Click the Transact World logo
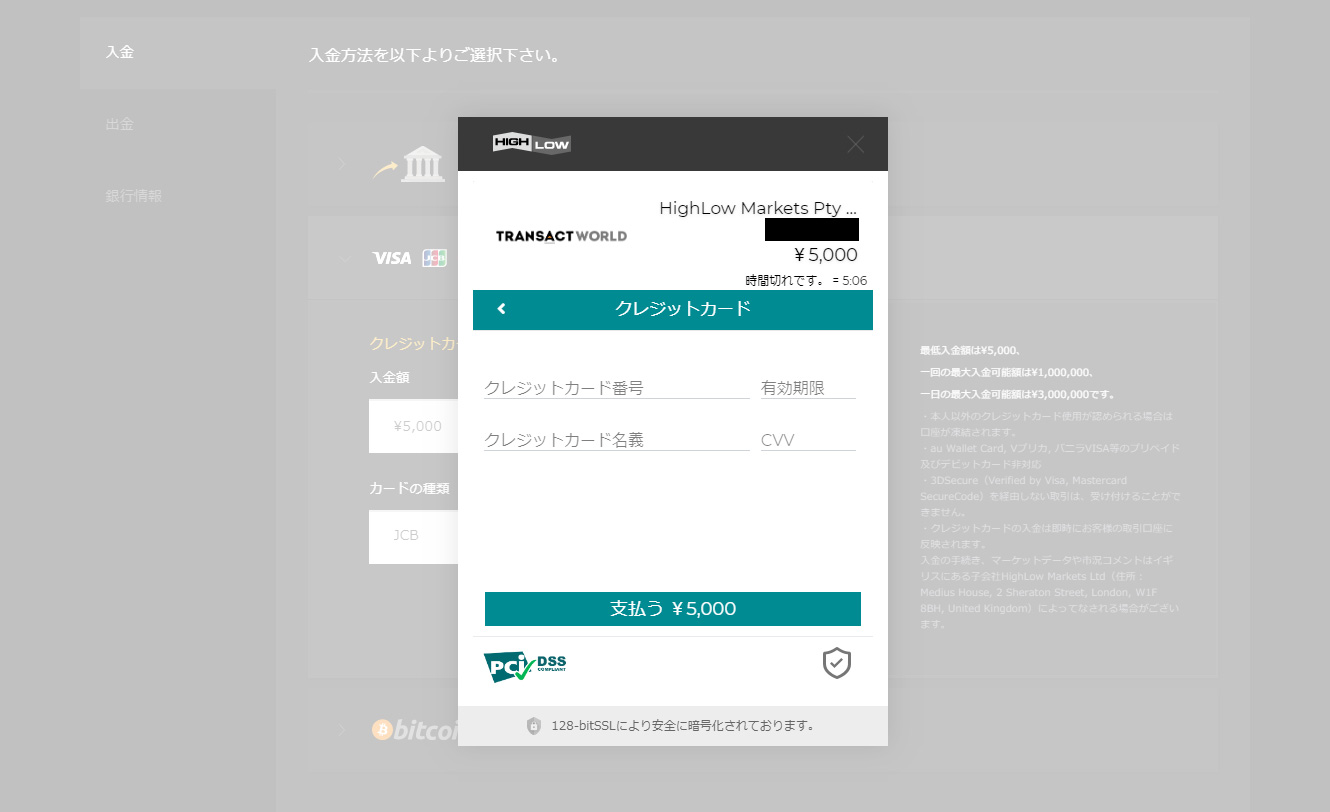This screenshot has width=1330, height=812. [561, 236]
